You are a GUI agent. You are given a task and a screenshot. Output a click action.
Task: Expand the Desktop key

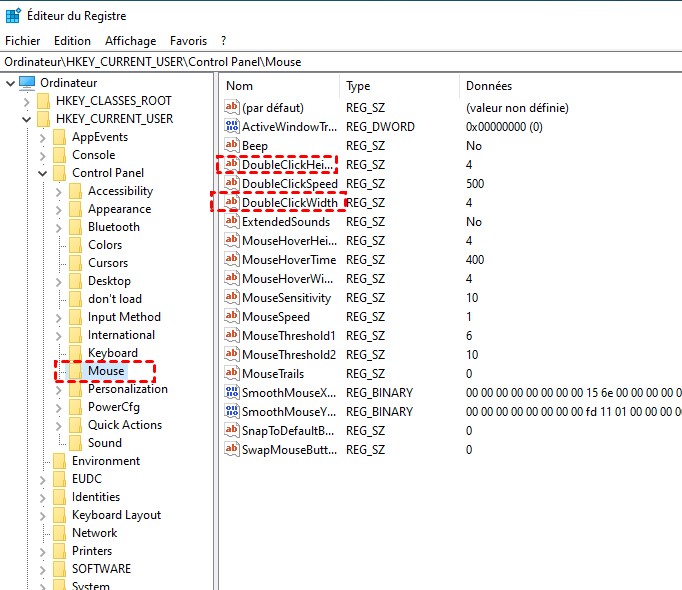(x=59, y=282)
